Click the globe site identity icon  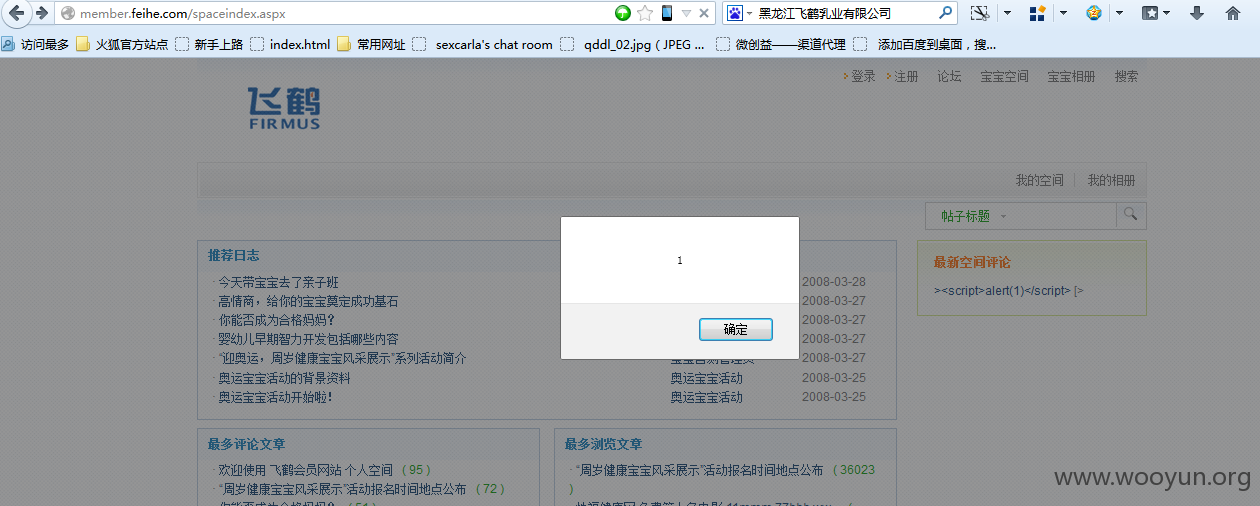(x=68, y=13)
